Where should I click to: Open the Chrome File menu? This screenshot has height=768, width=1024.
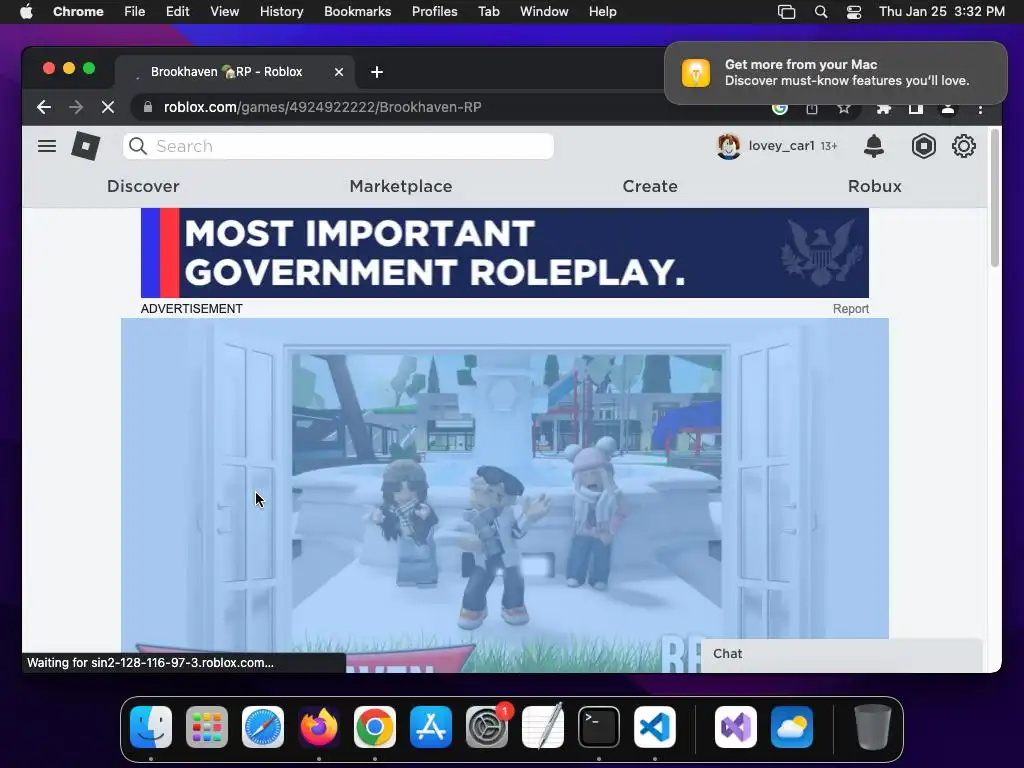pos(135,12)
